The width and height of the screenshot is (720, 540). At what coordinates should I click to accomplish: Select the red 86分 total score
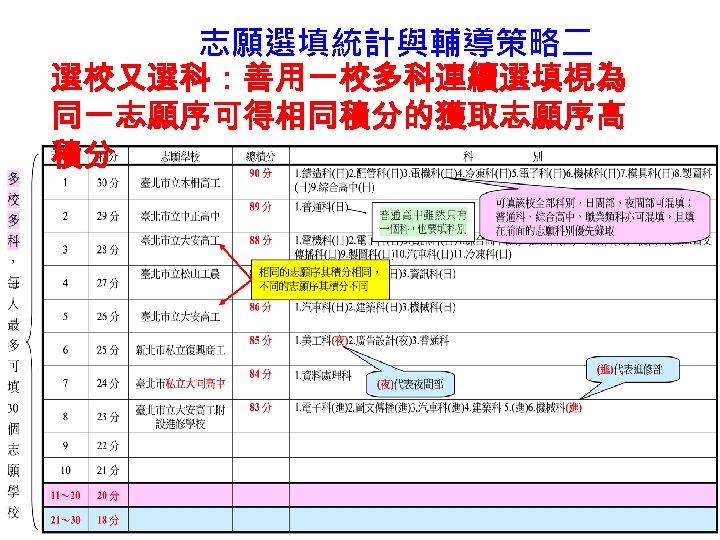260,307
